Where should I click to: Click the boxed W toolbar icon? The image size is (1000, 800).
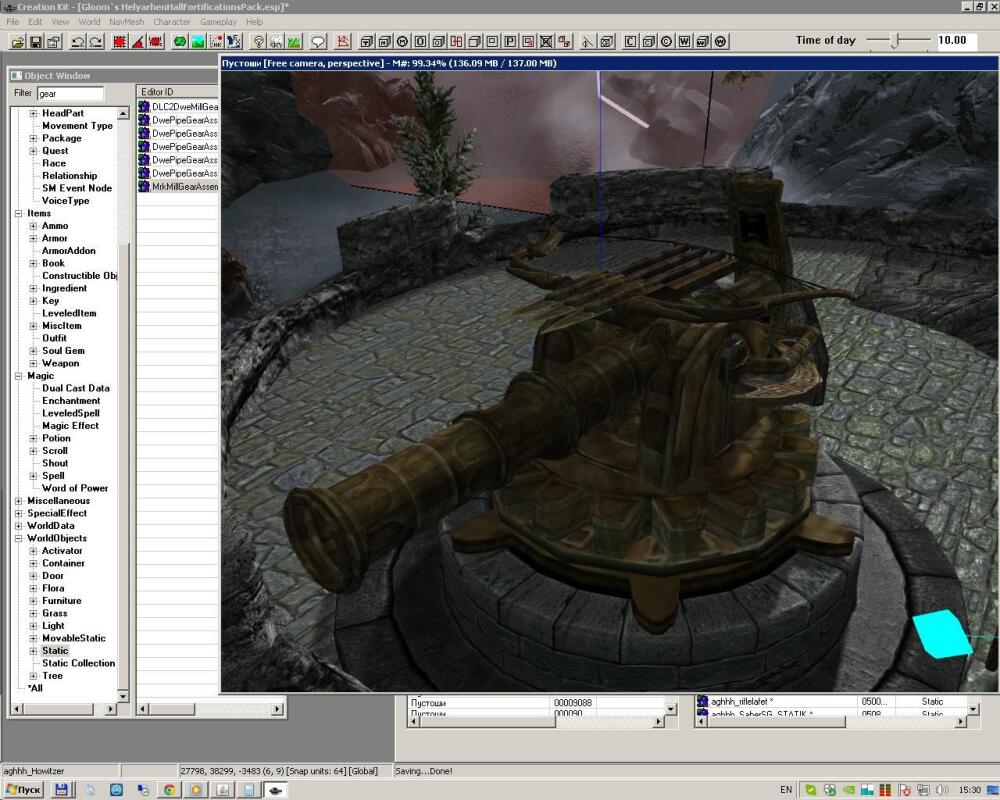pos(684,42)
